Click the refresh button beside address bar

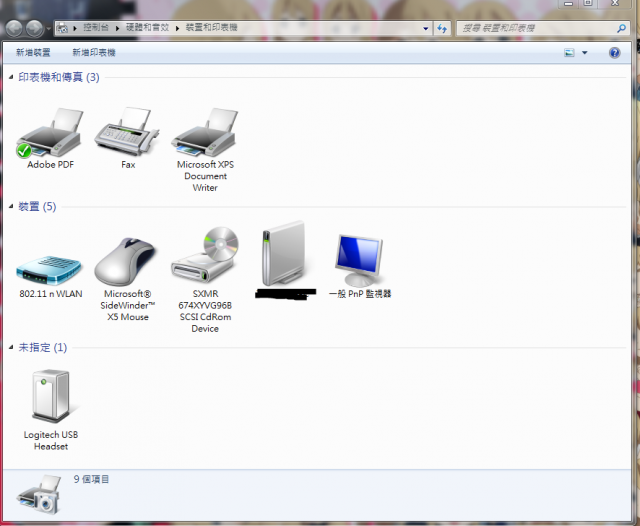coord(442,28)
